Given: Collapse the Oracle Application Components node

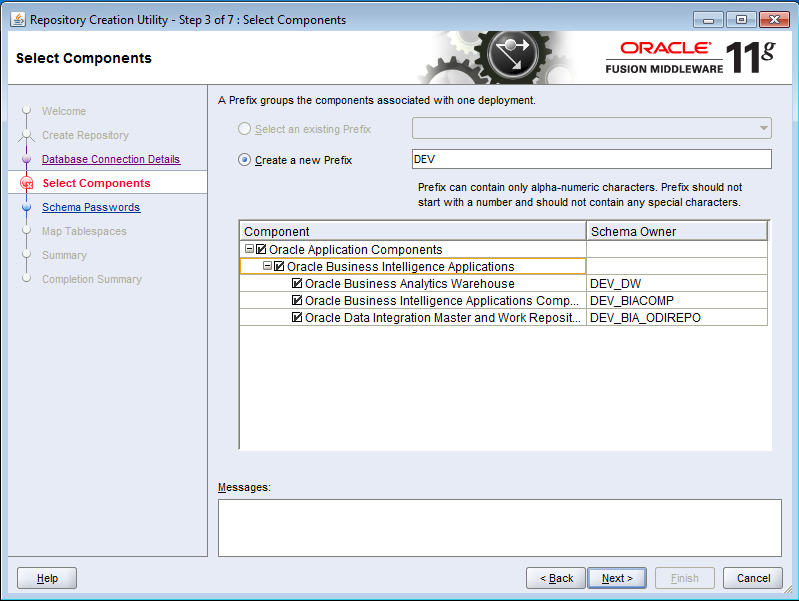Looking at the screenshot, I should tap(249, 249).
